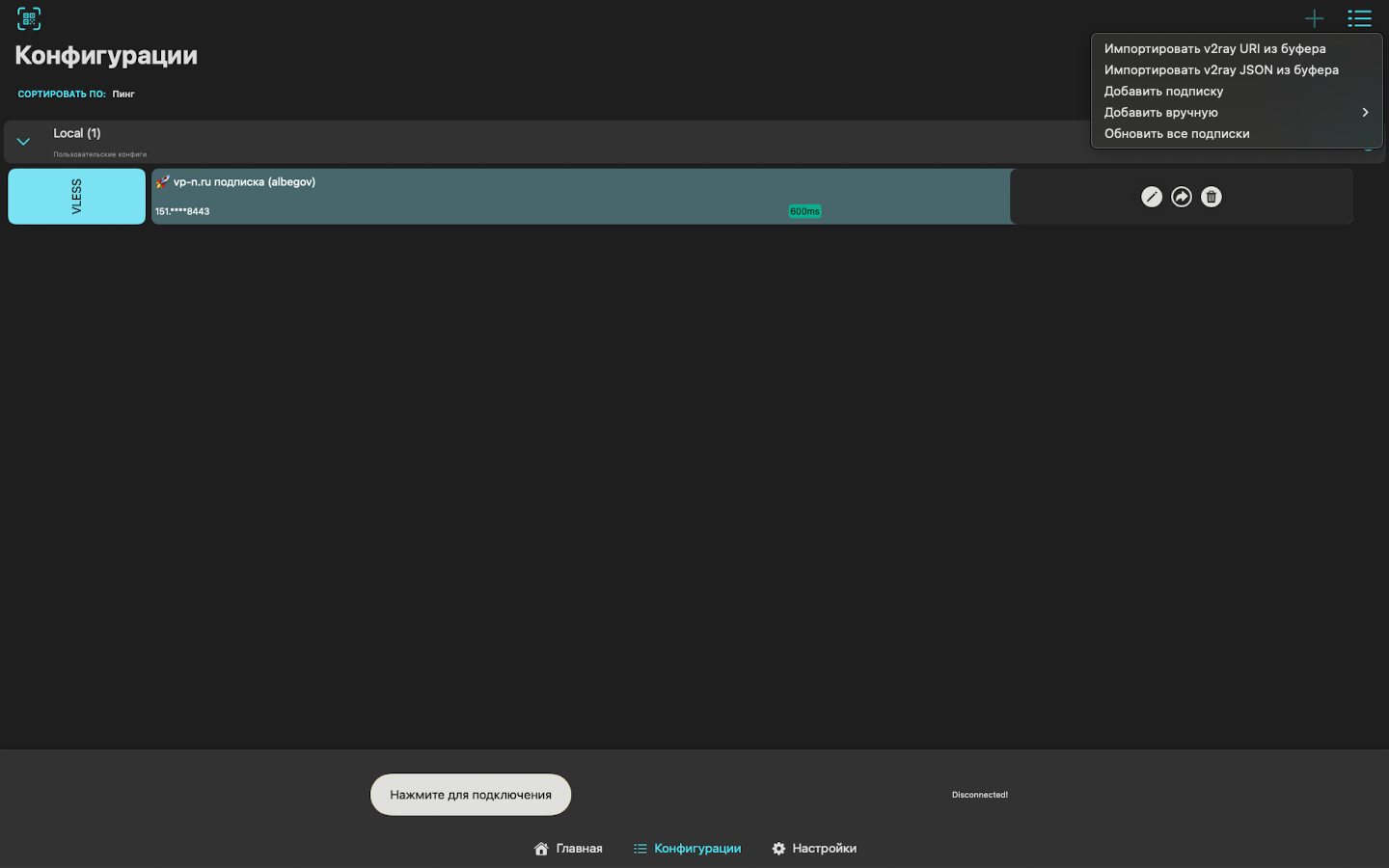Edit the vp-n.ru config with the pencil icon
This screenshot has width=1389, height=868.
tap(1152, 196)
